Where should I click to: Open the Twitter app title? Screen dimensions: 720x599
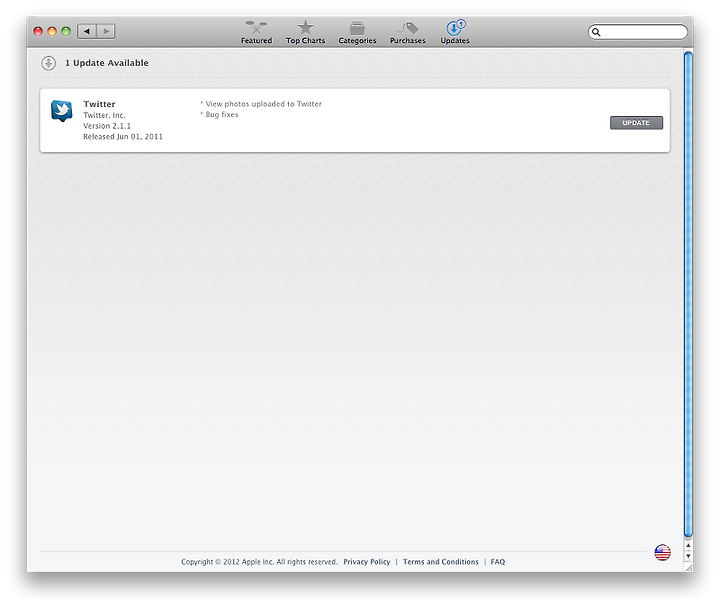pyautogui.click(x=99, y=104)
